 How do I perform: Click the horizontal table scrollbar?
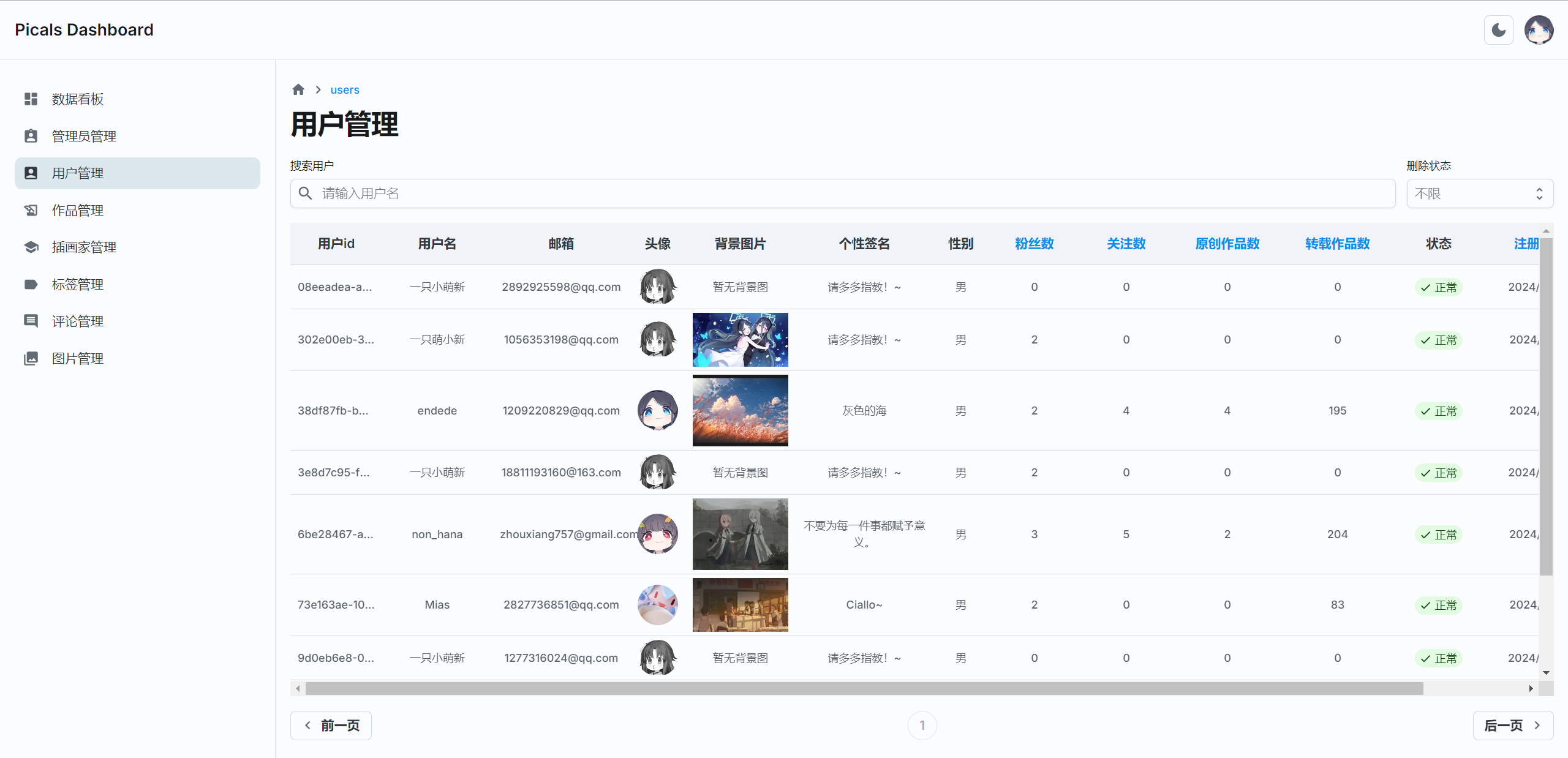tap(864, 688)
